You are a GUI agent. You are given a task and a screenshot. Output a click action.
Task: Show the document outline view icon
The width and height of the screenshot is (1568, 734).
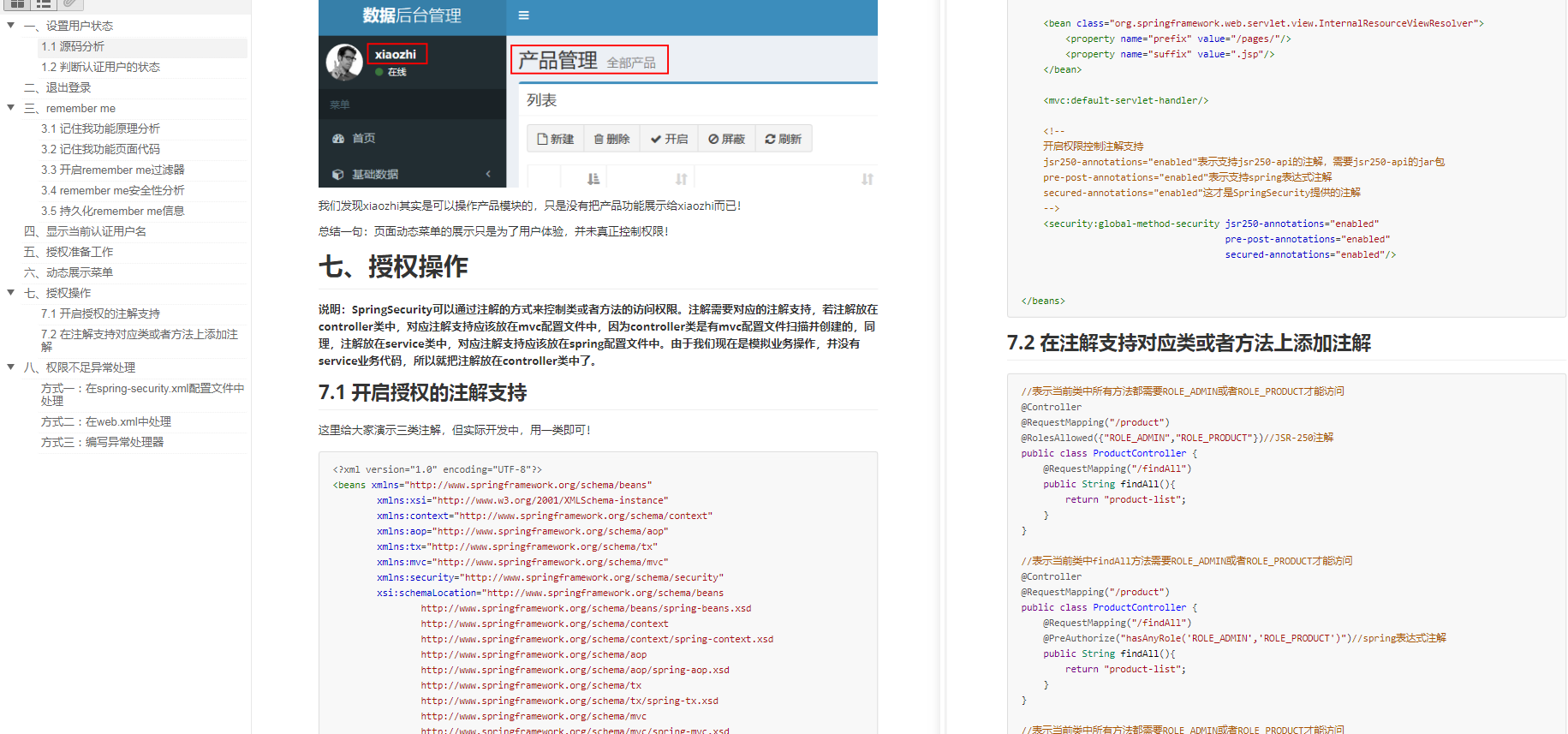tap(44, 4)
